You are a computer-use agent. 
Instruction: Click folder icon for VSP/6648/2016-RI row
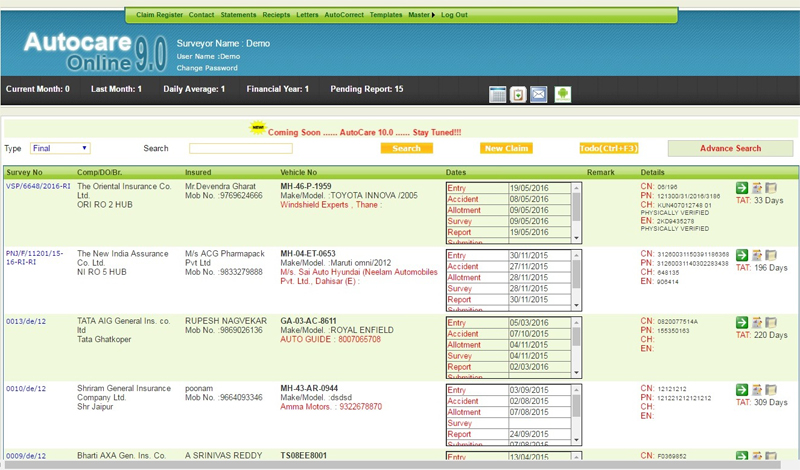[x=771, y=188]
